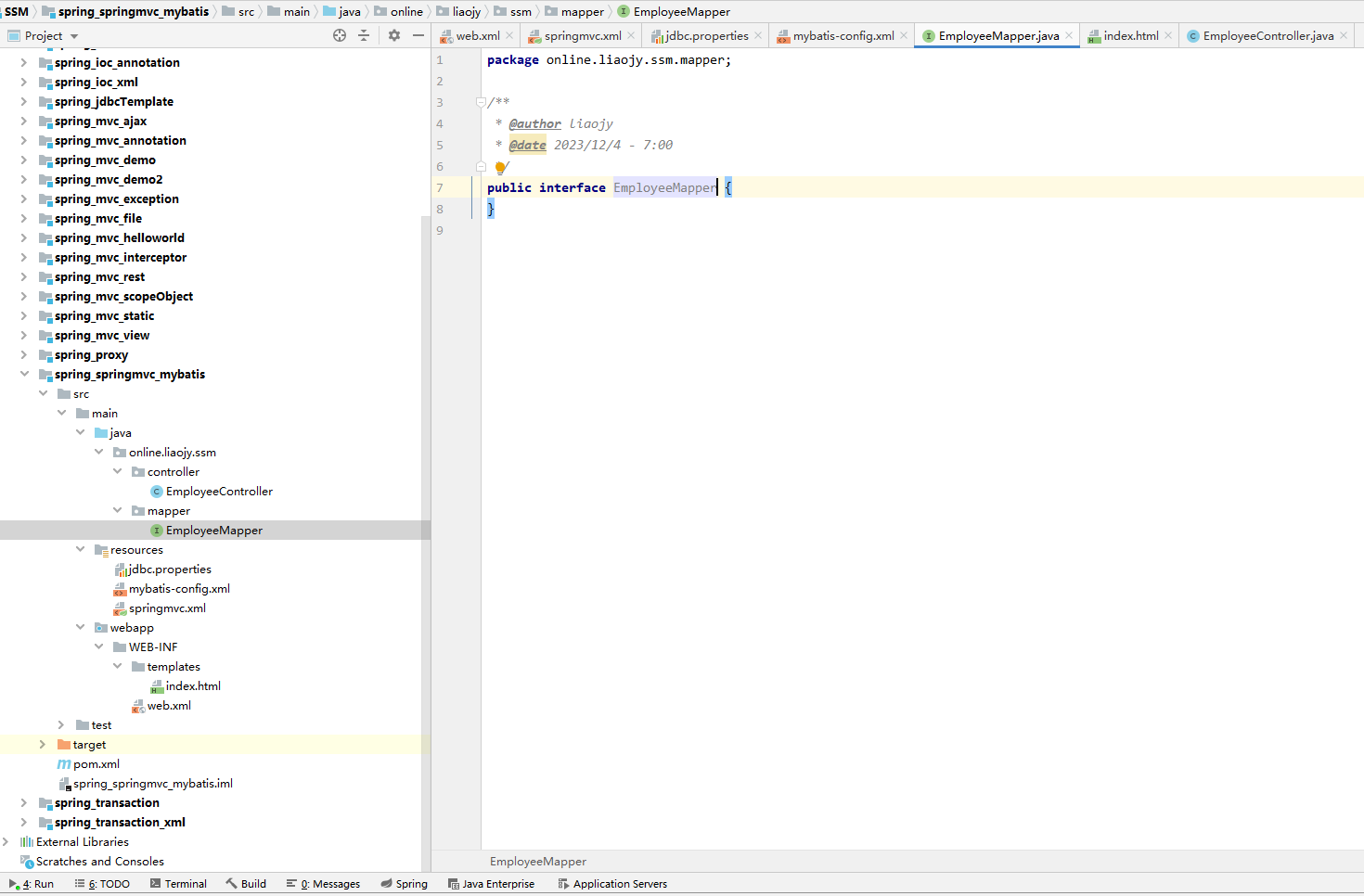Click SSM root in breadcrumb bar
This screenshot has height=896, width=1364.
tap(16, 11)
